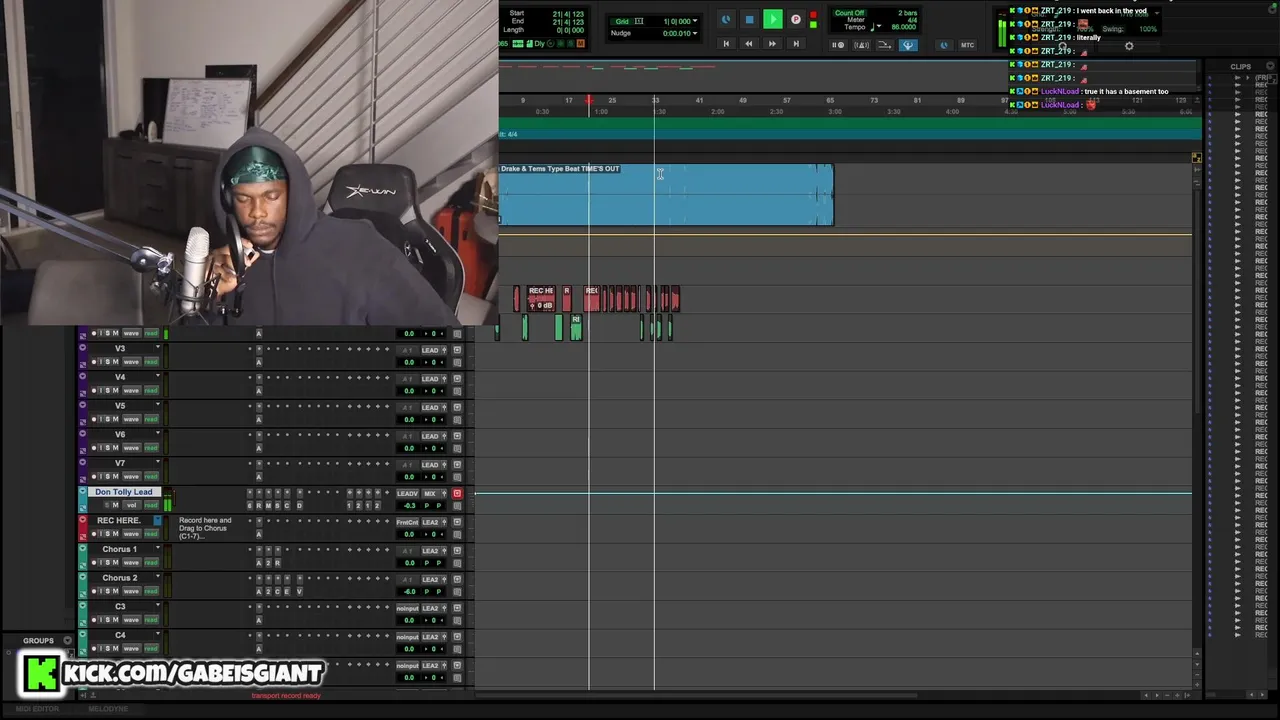Click the FrntCnt input selector on REC HERE.
This screenshot has width=1280, height=720.
(x=407, y=522)
